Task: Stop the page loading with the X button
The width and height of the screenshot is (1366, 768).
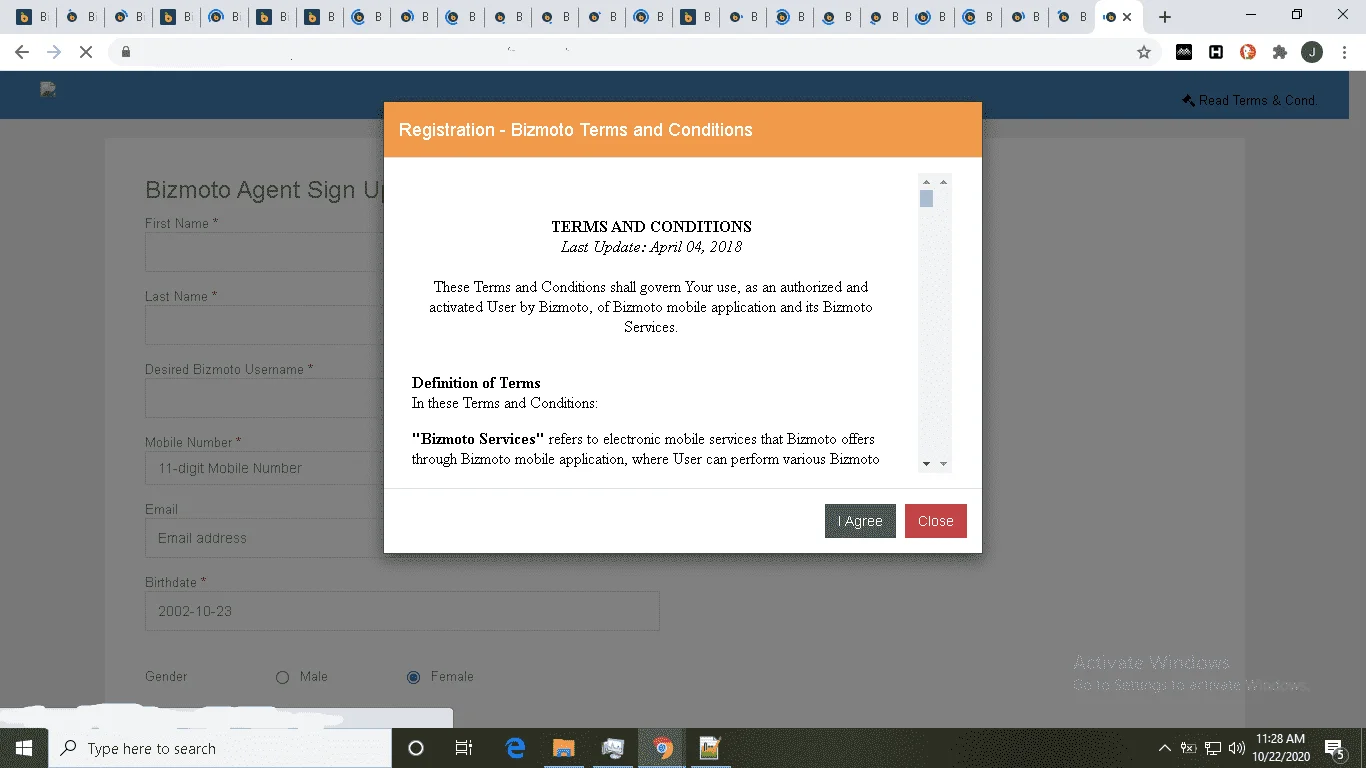Action: [86, 52]
